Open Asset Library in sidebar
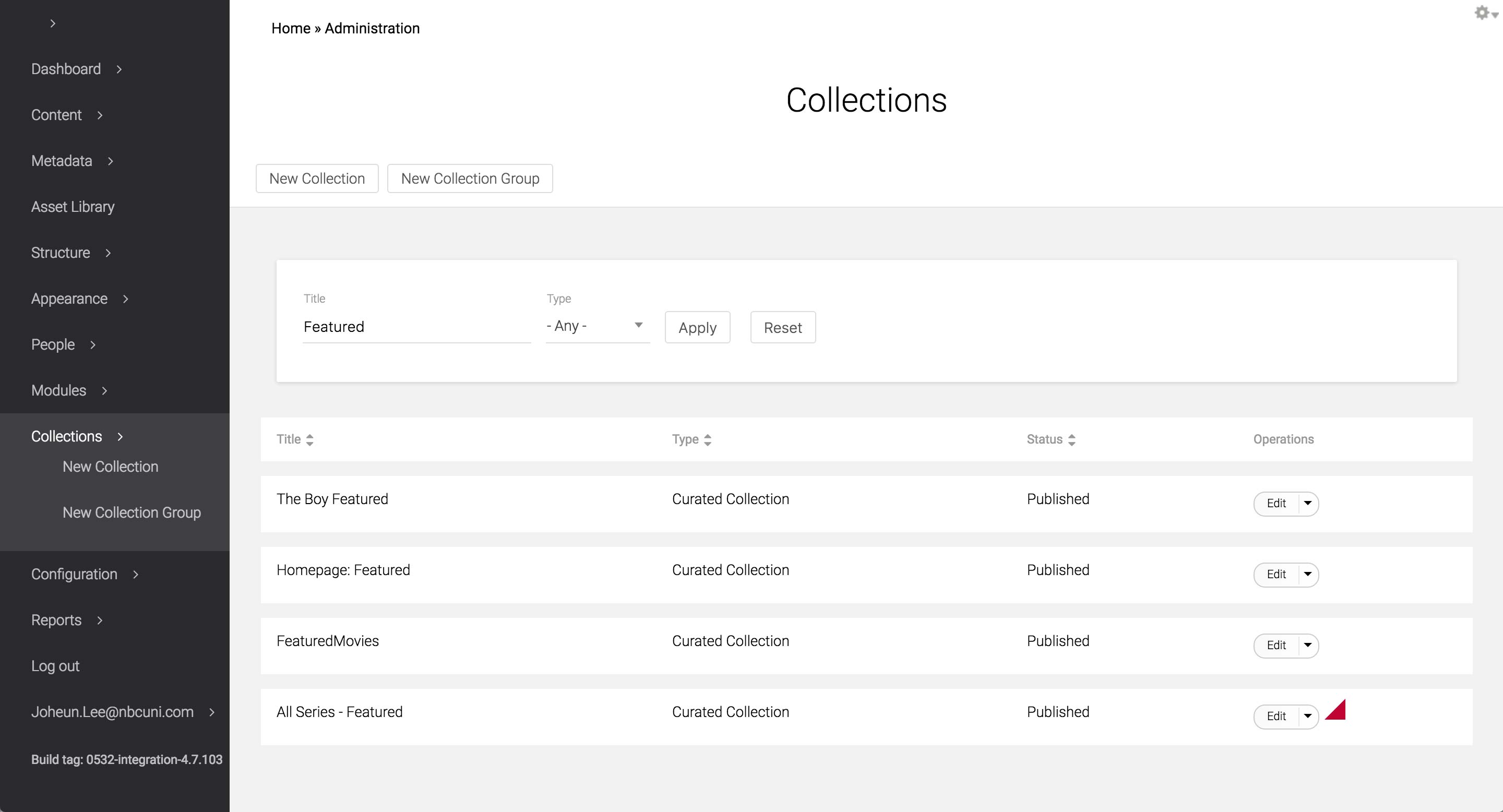Image resolution: width=1503 pixels, height=812 pixels. click(x=73, y=207)
